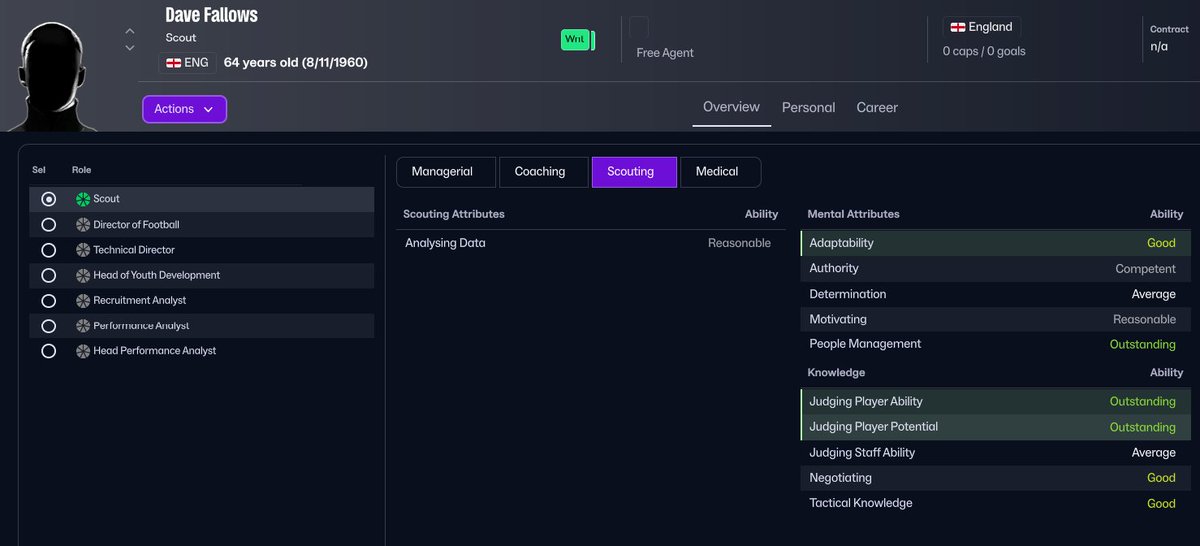Click the Authority attribute row
The image size is (1200, 546).
pos(995,269)
